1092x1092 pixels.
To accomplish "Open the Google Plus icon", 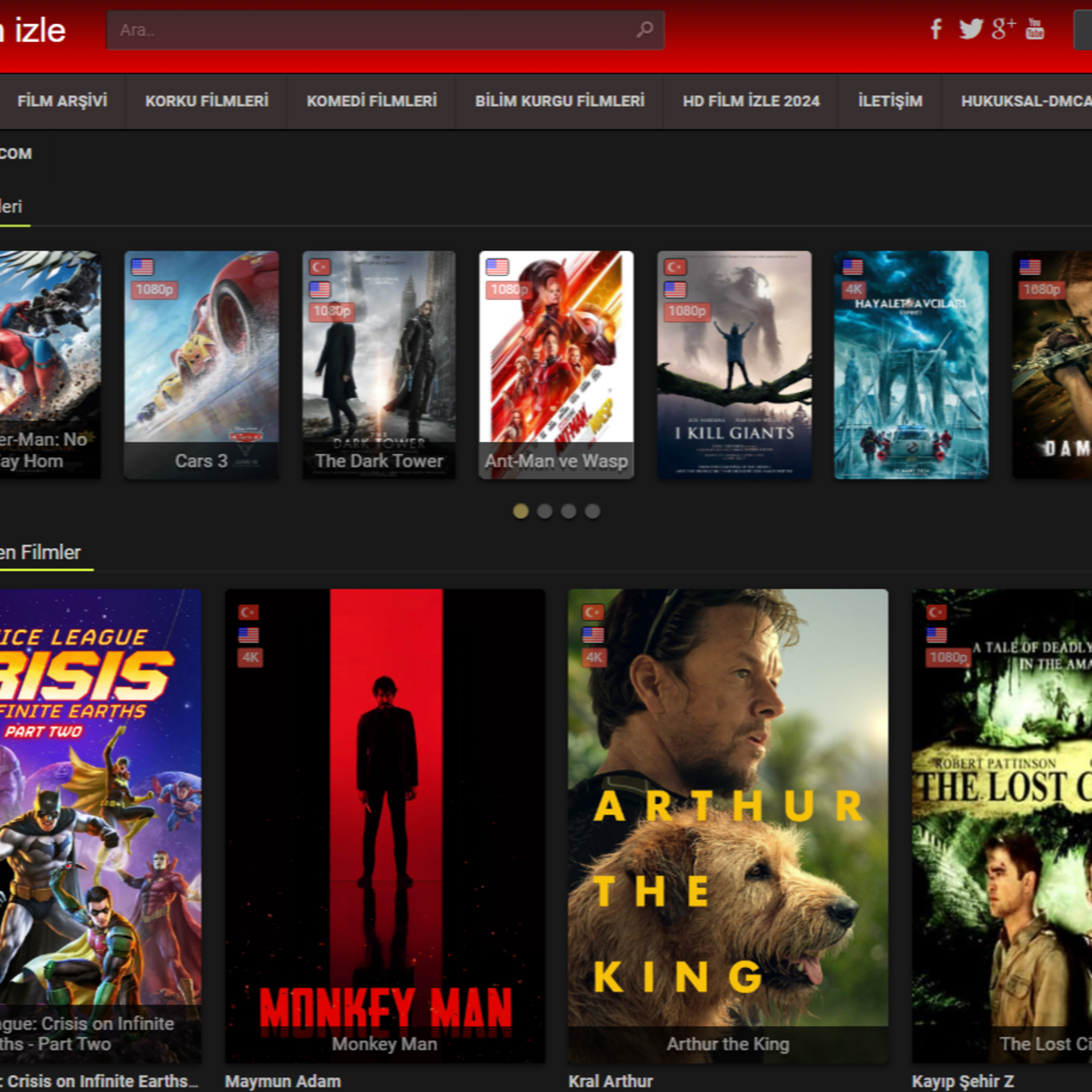I will coord(1003,29).
